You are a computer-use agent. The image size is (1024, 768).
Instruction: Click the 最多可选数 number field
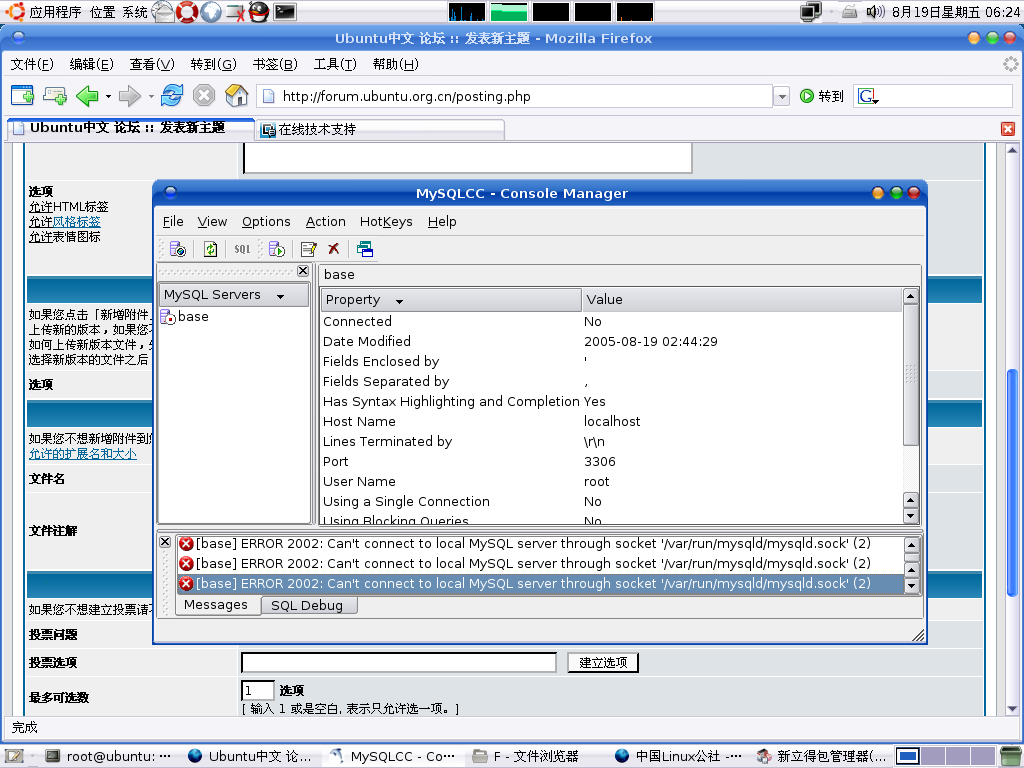(x=257, y=690)
